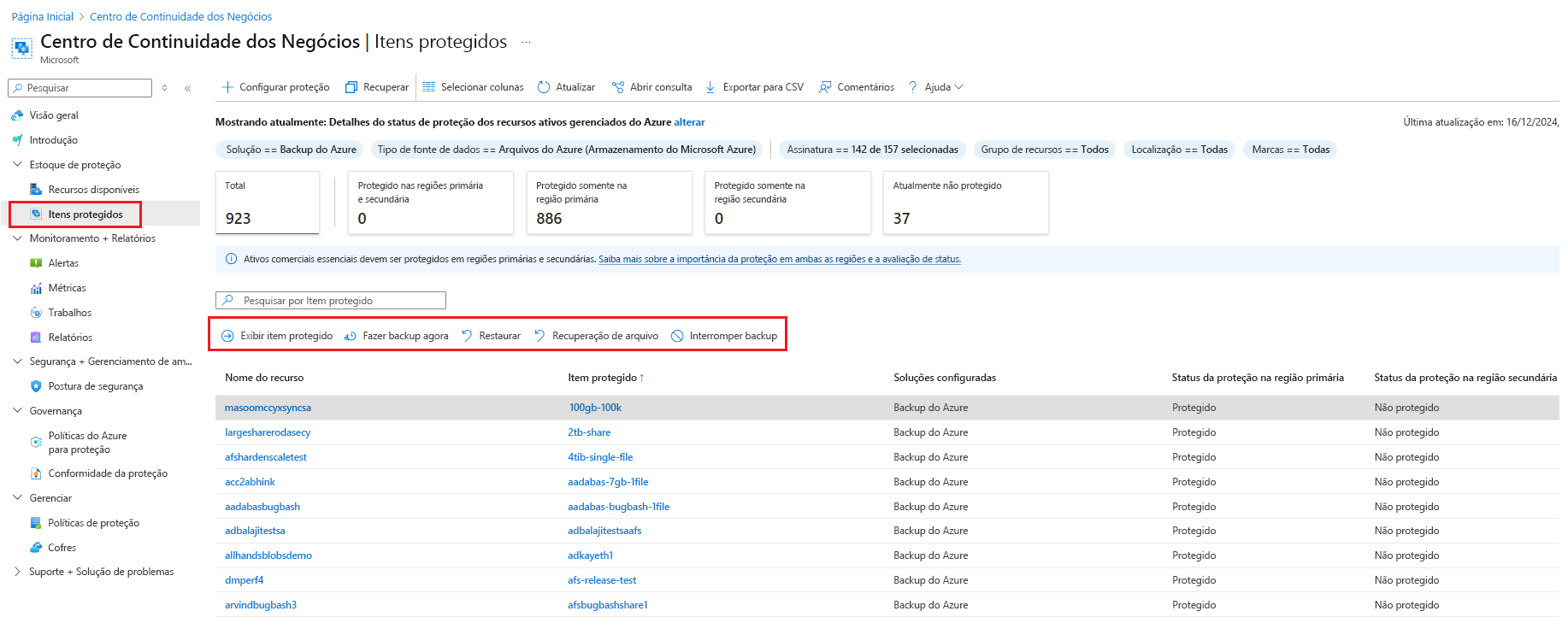The height and width of the screenshot is (617, 1568).
Task: Open Alertas in sidebar
Action: pos(63,263)
